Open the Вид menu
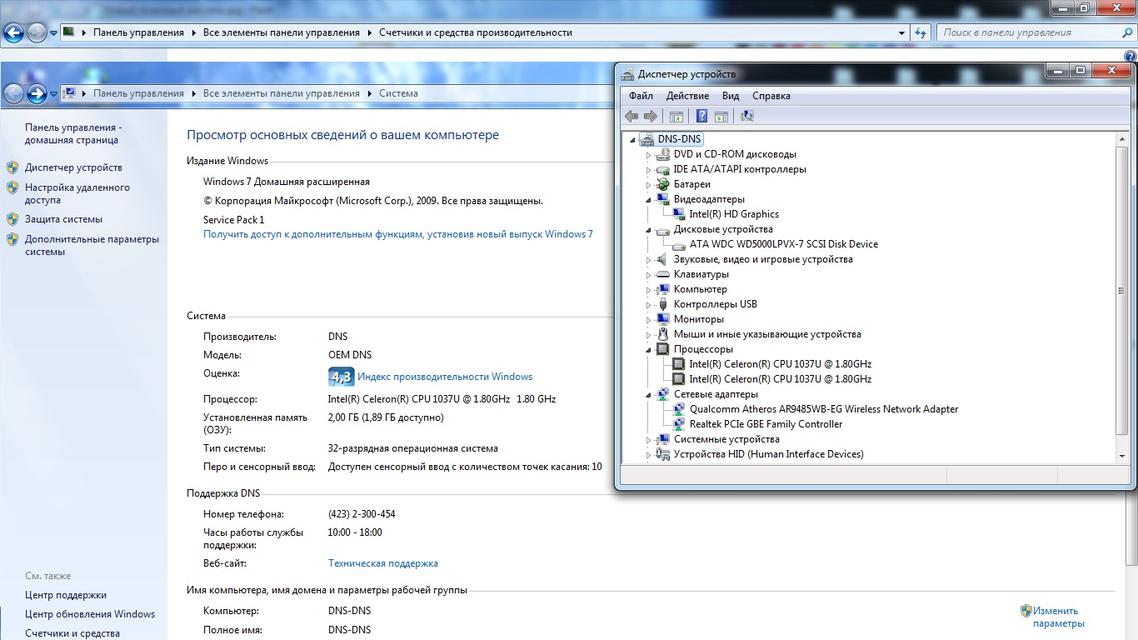 (730, 96)
